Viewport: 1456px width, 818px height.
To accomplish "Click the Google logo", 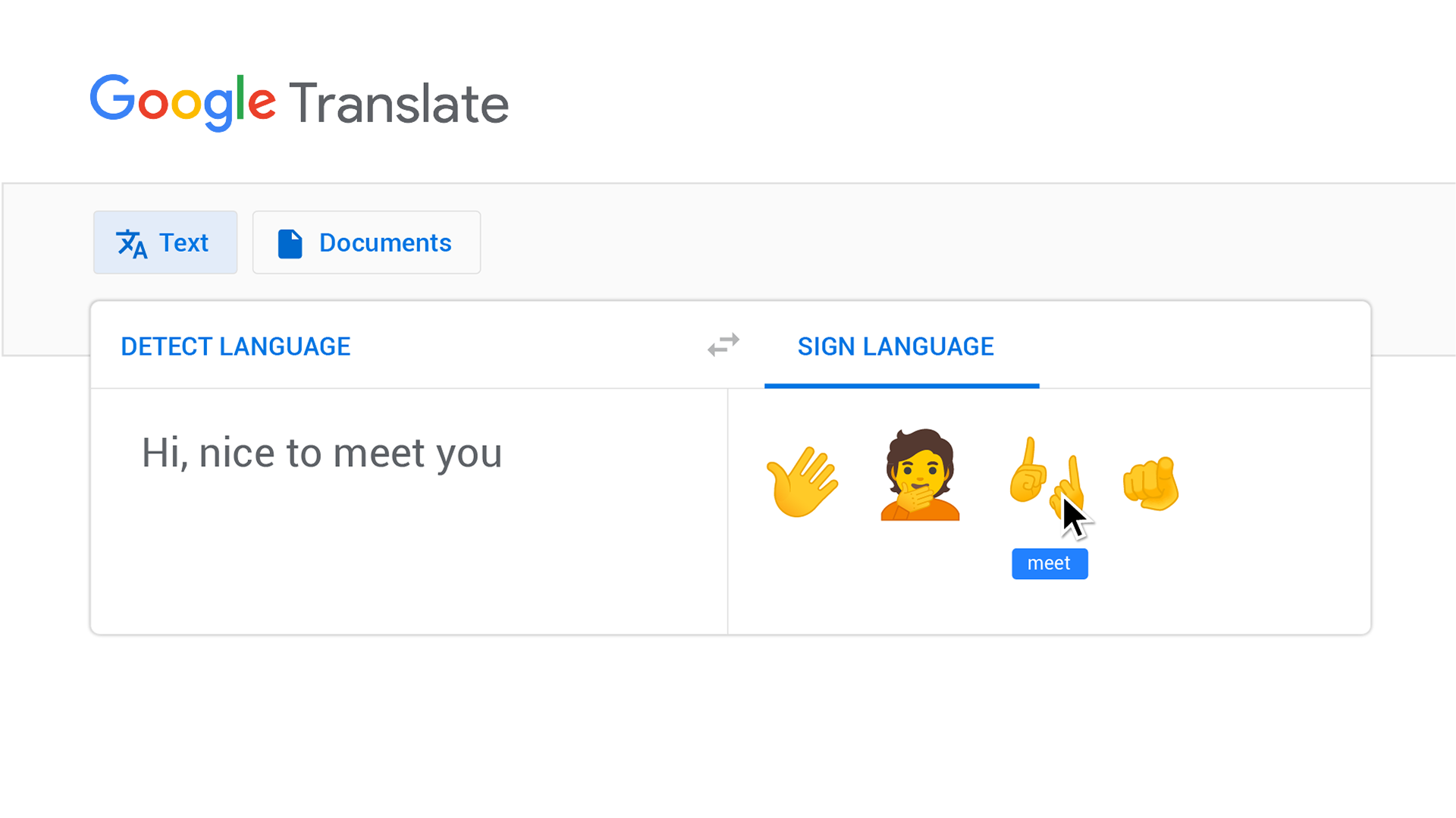I will point(183,103).
